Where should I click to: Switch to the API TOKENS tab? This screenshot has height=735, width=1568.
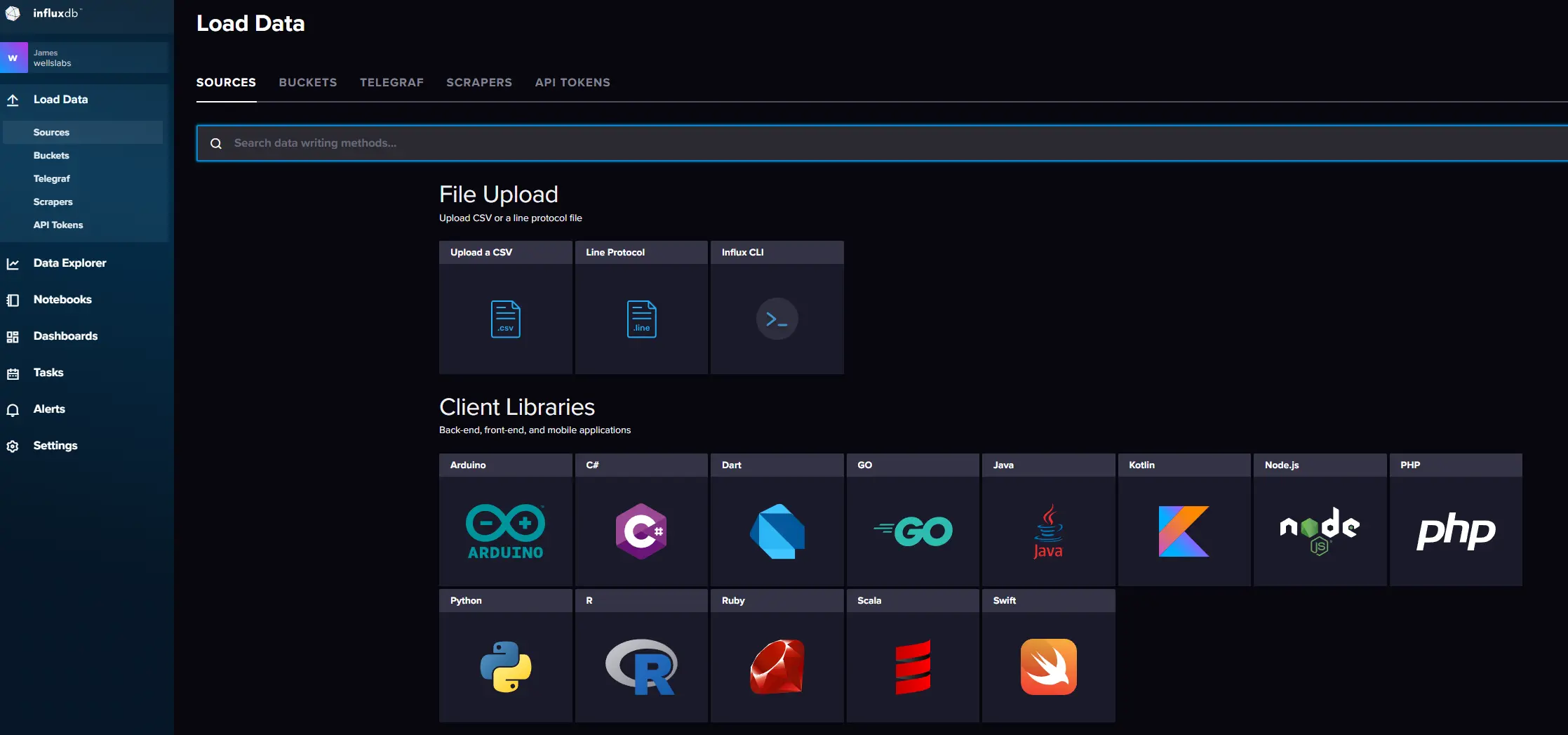572,82
